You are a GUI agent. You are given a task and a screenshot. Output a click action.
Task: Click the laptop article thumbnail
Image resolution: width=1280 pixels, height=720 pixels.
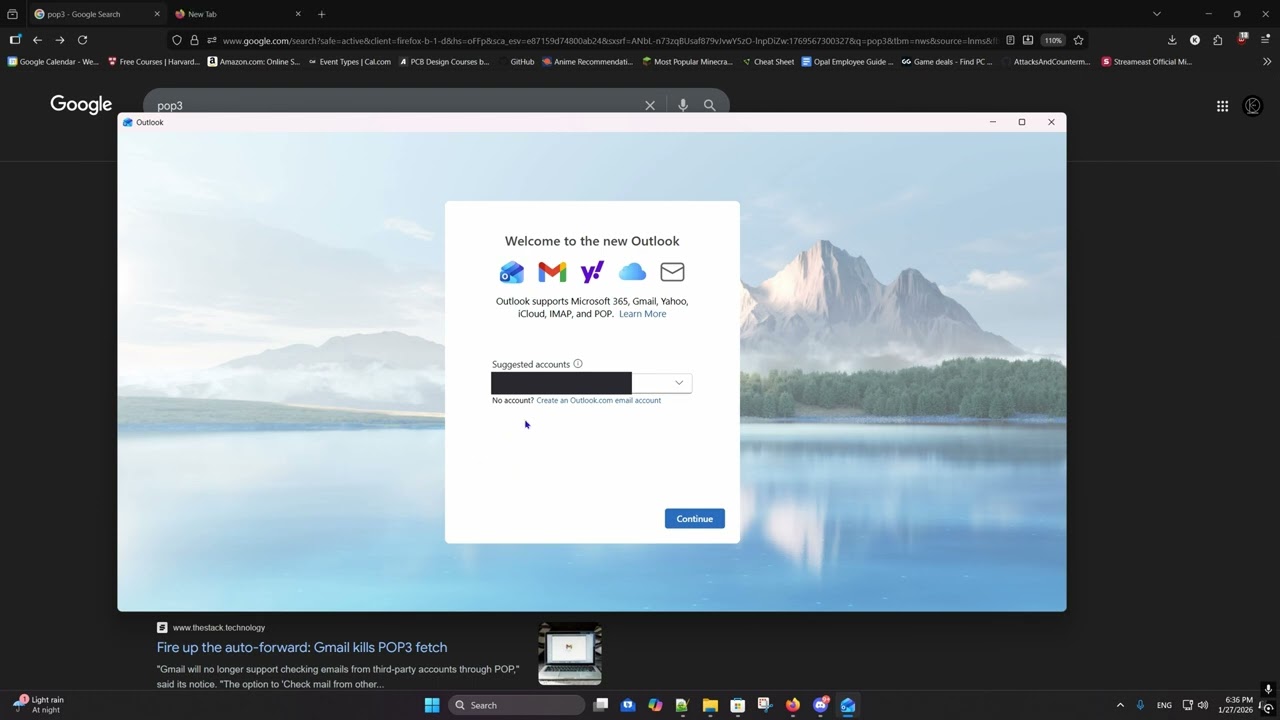(570, 653)
